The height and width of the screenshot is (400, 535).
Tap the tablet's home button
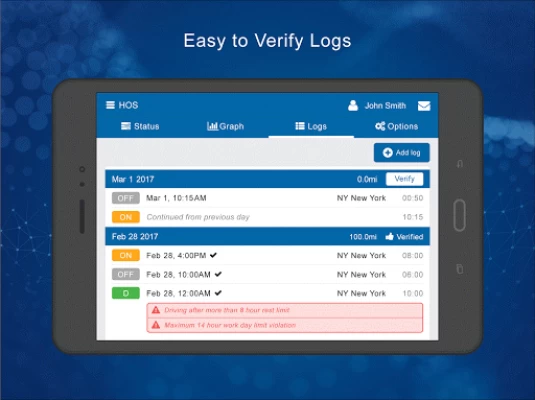(460, 216)
